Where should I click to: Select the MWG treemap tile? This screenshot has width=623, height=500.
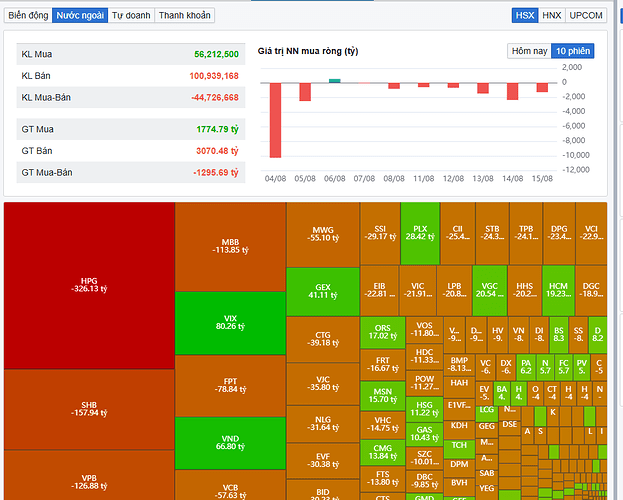[323, 234]
